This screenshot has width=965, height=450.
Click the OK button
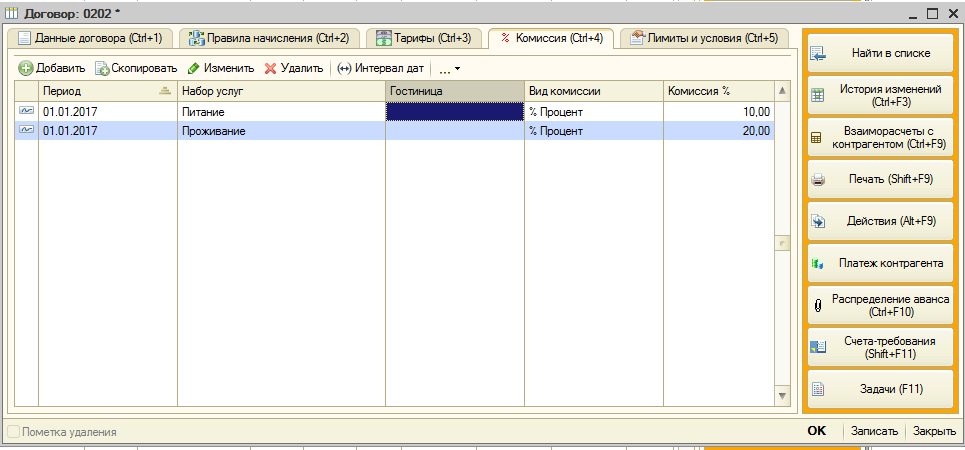816,432
